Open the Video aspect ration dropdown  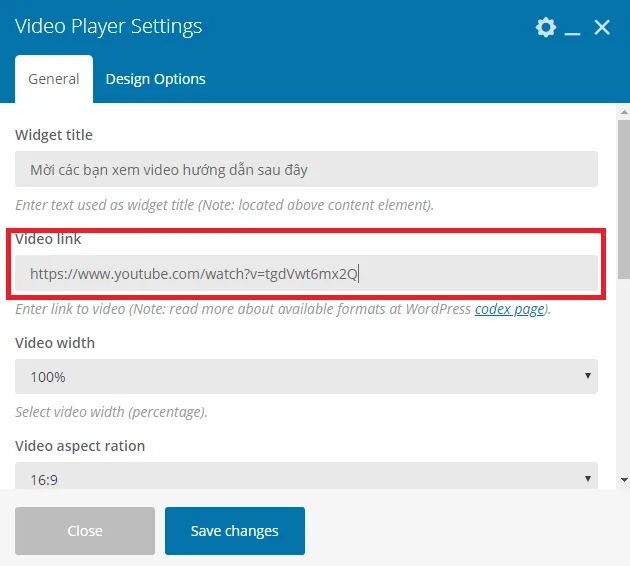[306, 477]
